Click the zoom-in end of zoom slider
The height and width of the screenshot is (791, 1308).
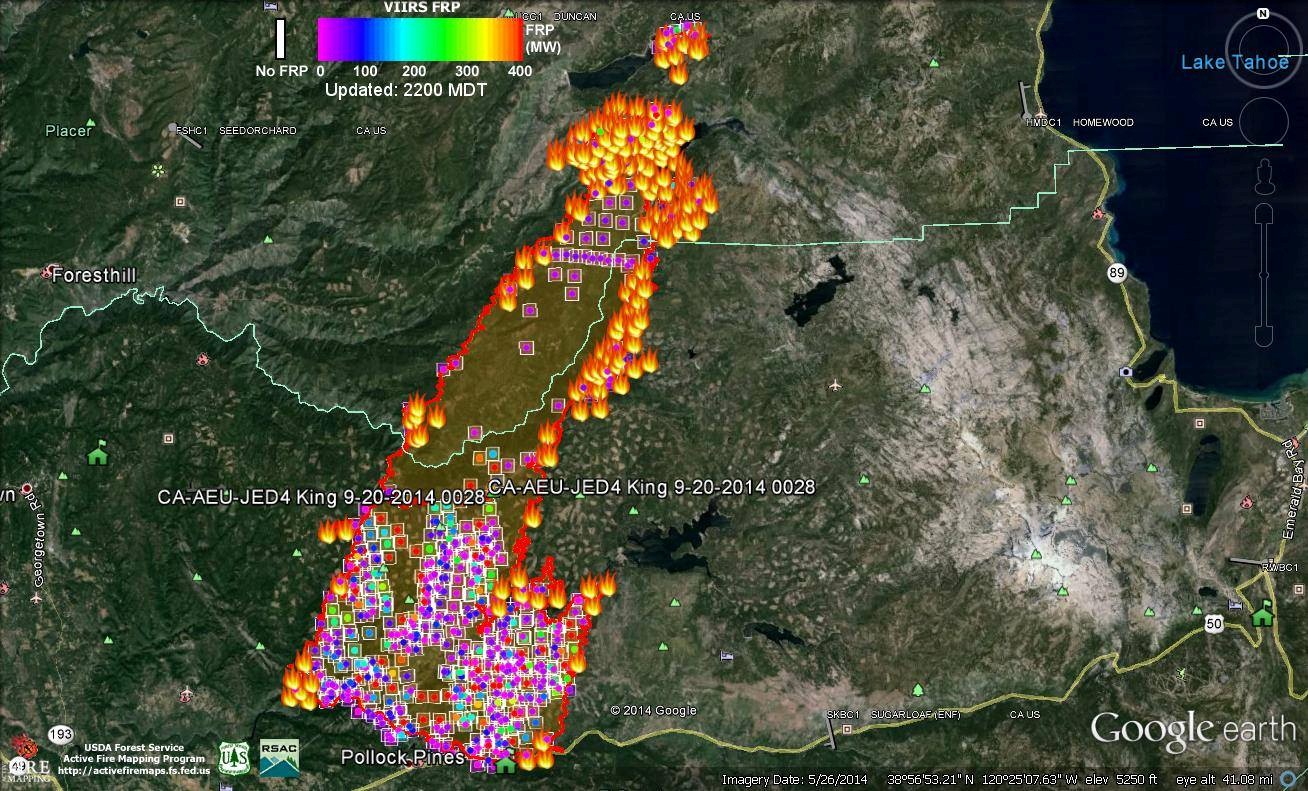1264,214
